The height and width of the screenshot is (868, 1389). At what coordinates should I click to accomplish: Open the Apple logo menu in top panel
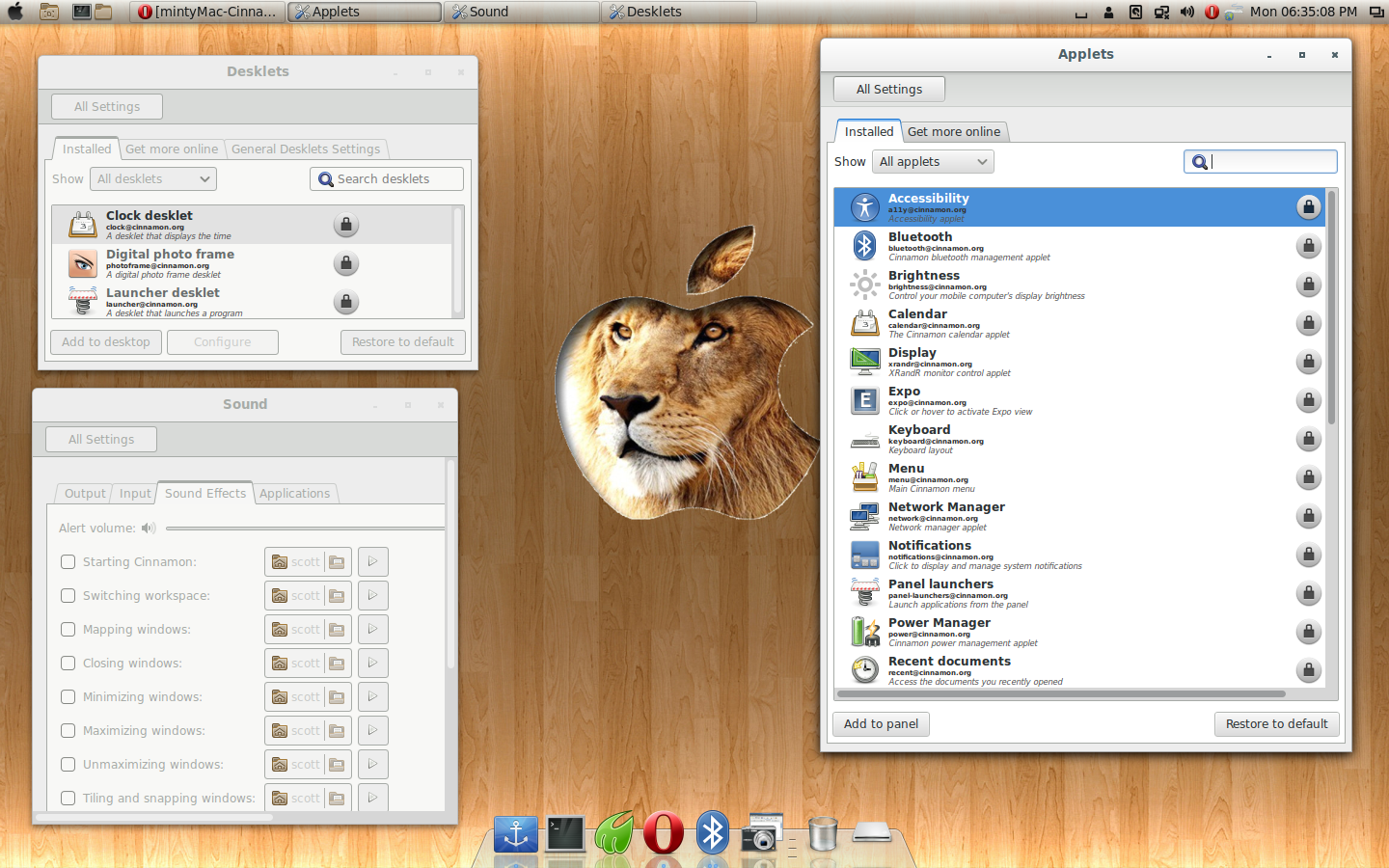click(15, 12)
